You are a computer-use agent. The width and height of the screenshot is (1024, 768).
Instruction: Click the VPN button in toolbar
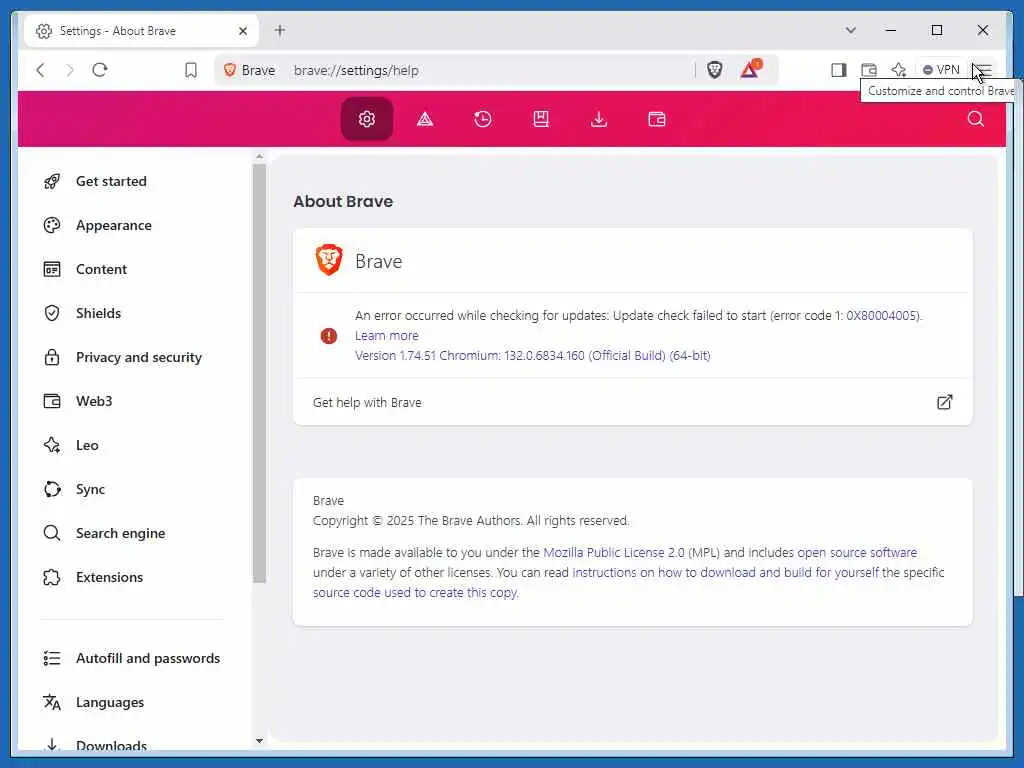[941, 70]
